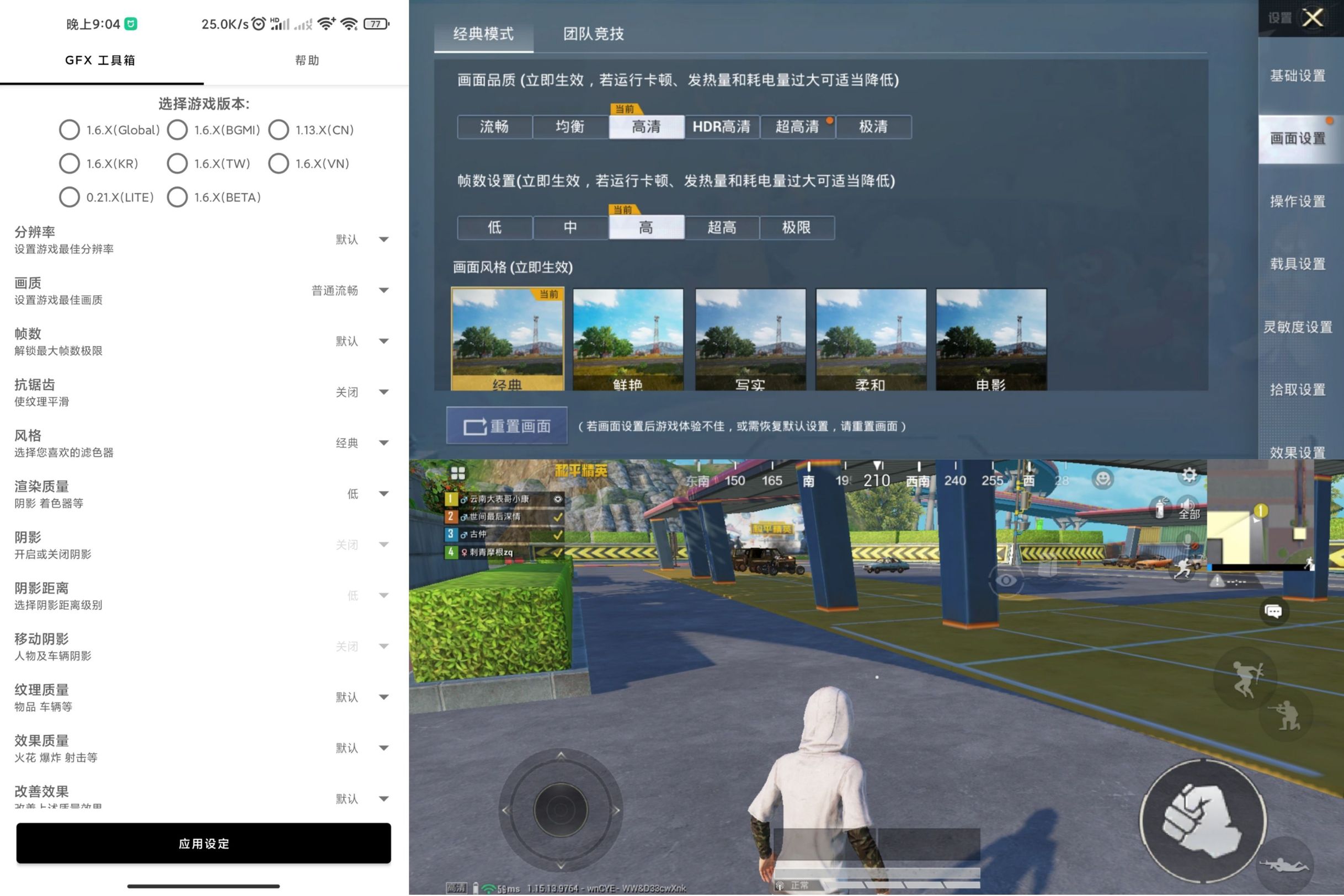
Task: Select 超高 frame rate option
Action: click(723, 227)
